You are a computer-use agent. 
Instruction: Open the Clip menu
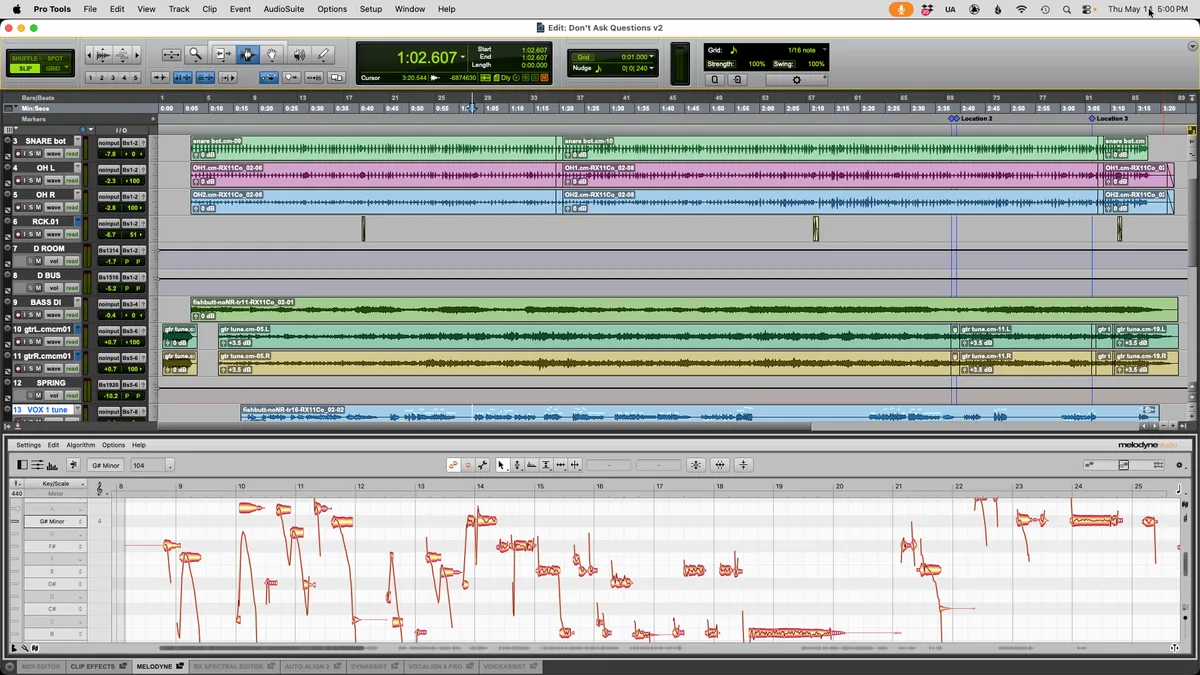point(209,9)
